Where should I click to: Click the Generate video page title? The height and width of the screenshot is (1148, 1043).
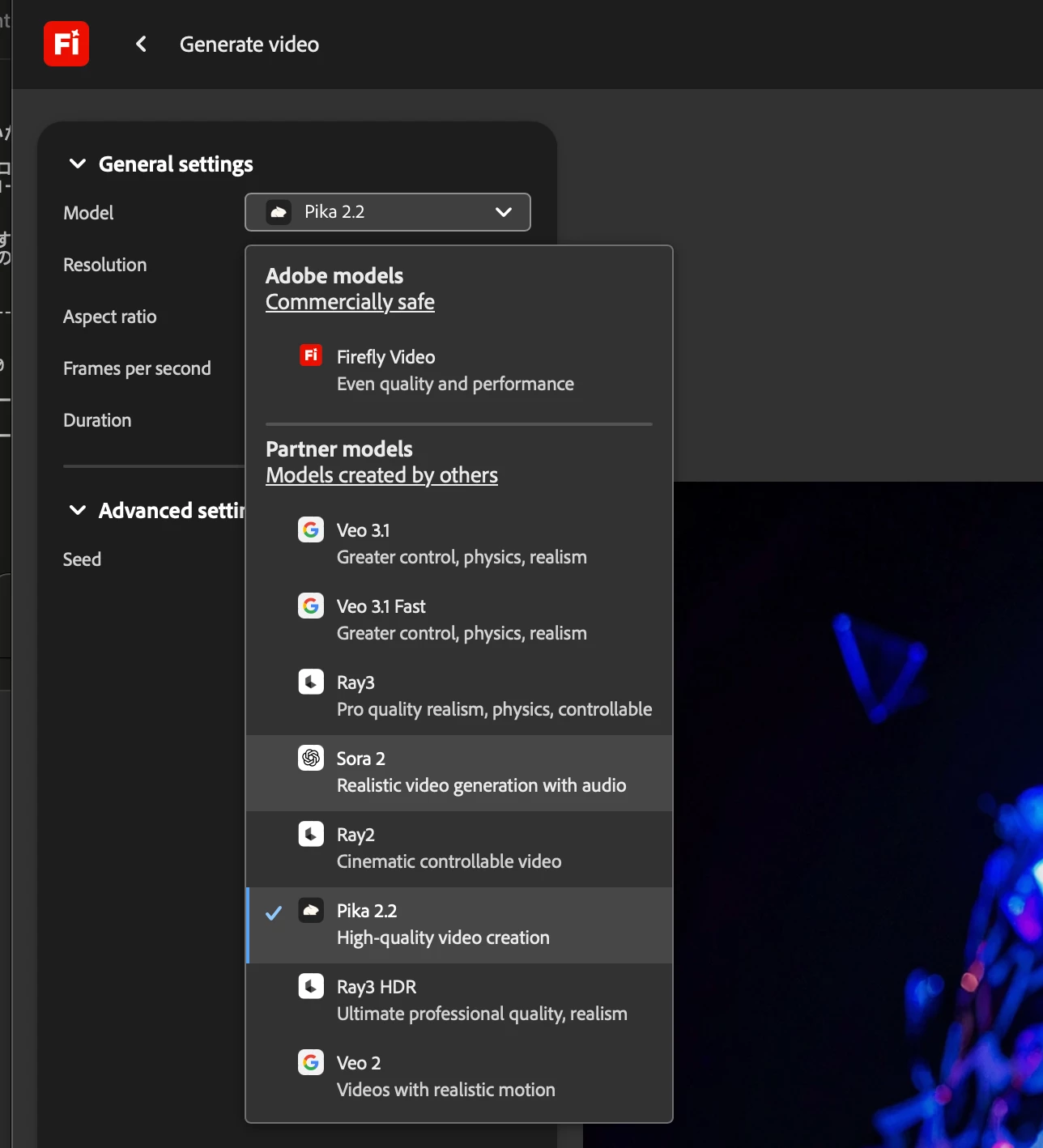[x=249, y=45]
